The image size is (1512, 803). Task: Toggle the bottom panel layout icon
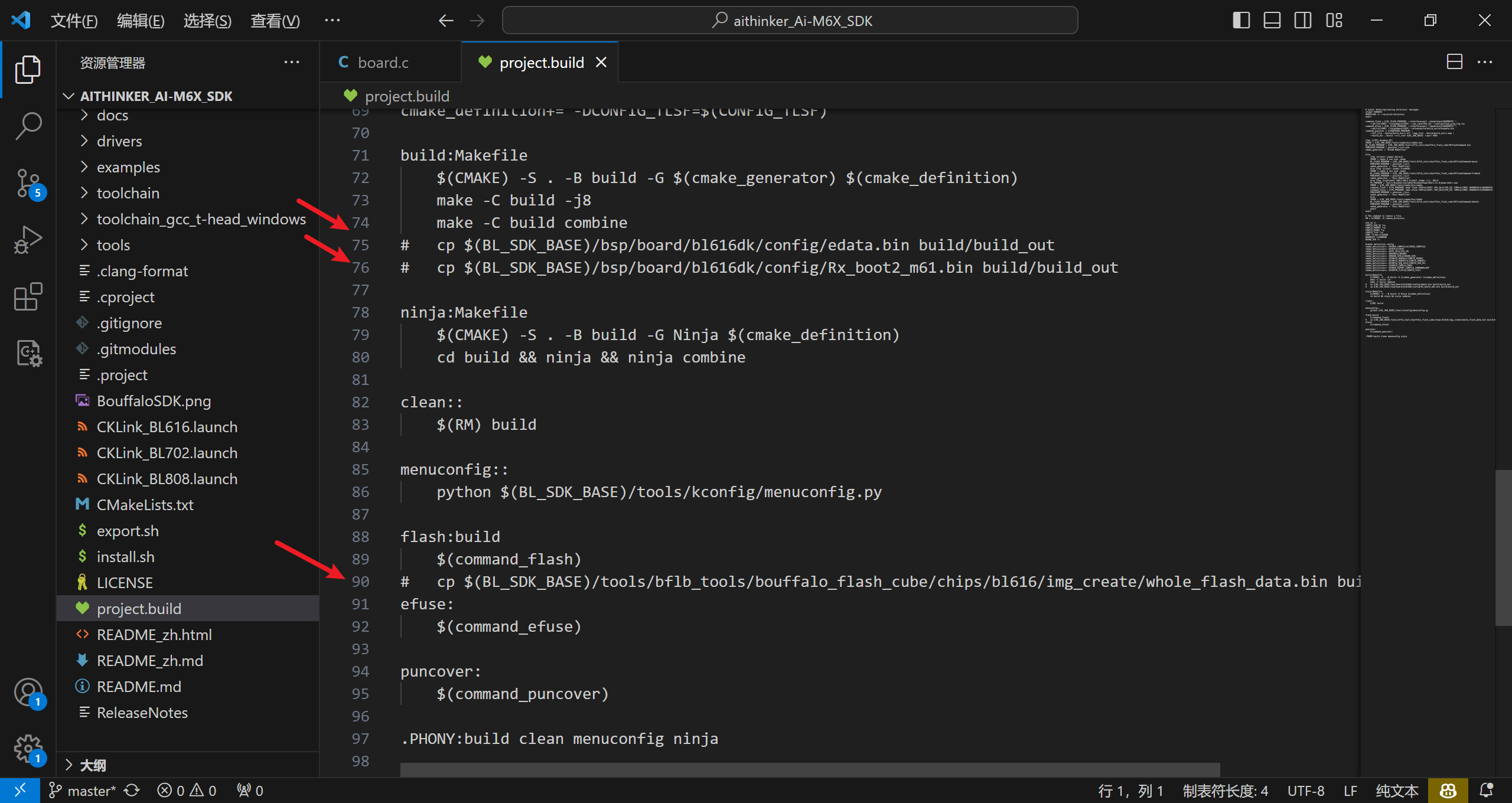click(1272, 21)
